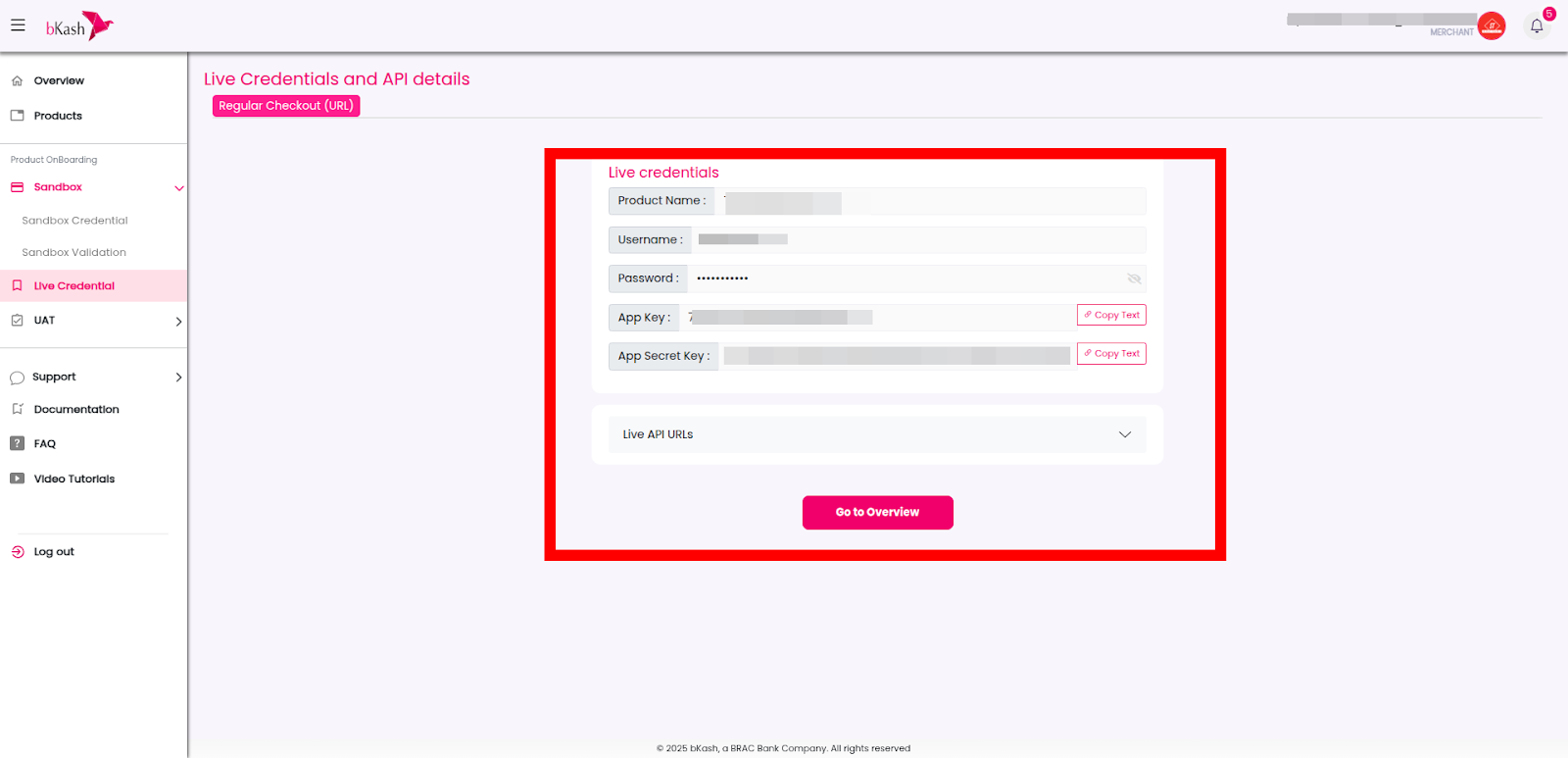Click the Documentation icon

pos(17,409)
